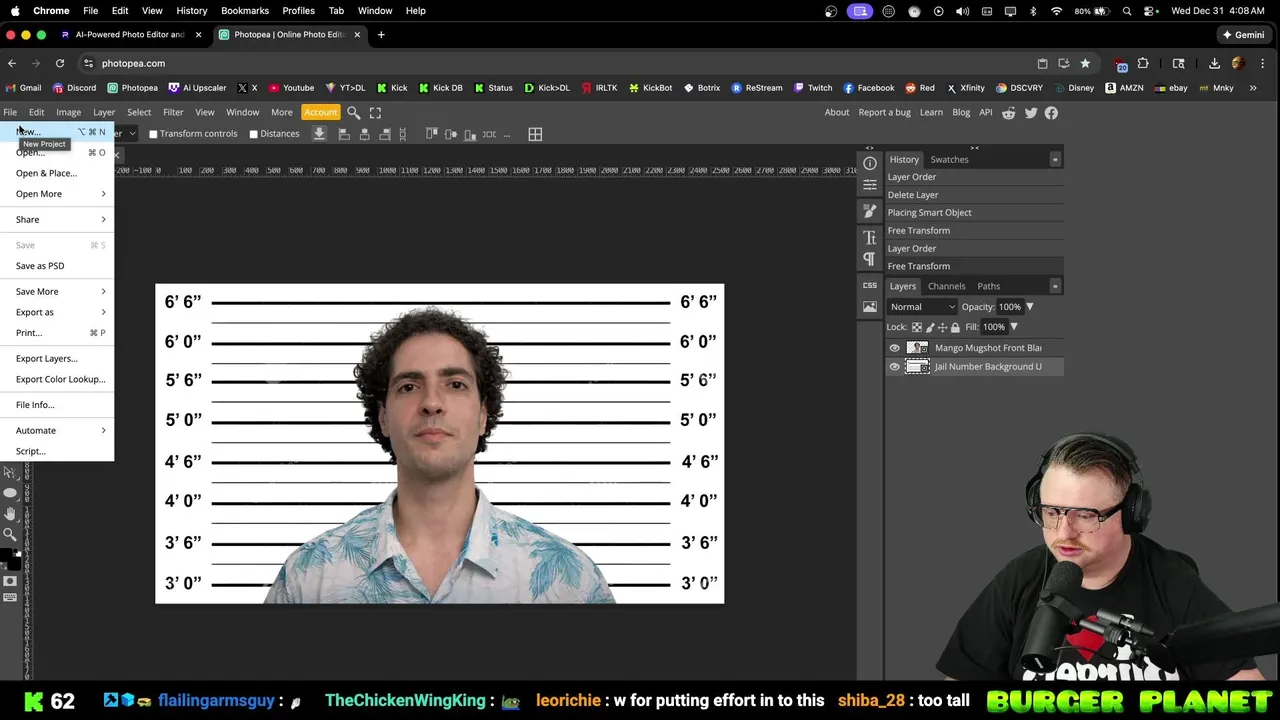This screenshot has height=720, width=1280.
Task: Click the grid layout icon in options bar
Action: point(535,134)
